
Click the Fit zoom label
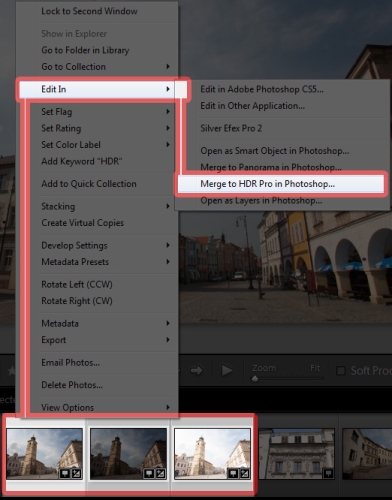315,368
